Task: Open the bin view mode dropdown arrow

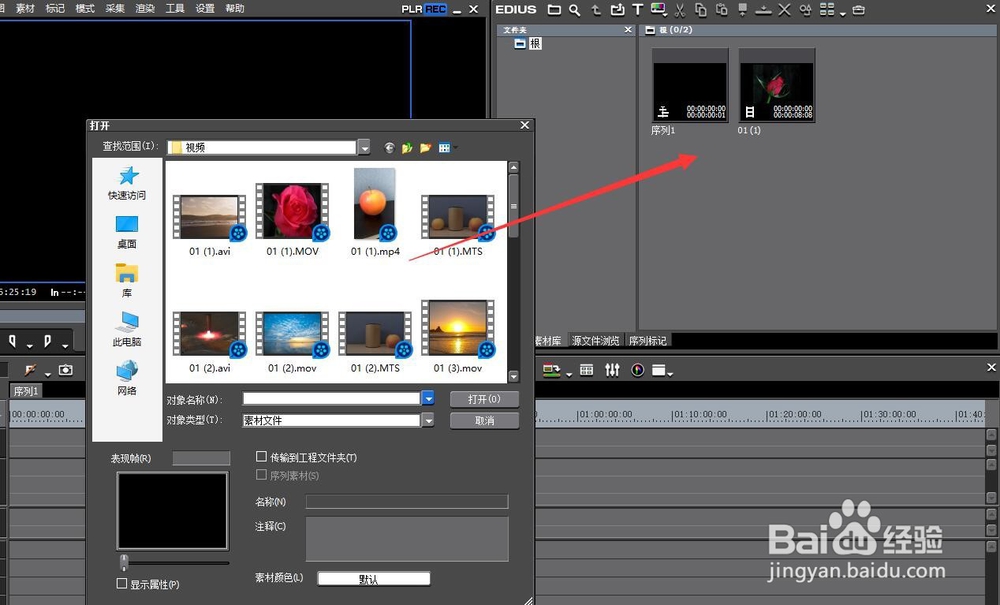Action: [842, 13]
